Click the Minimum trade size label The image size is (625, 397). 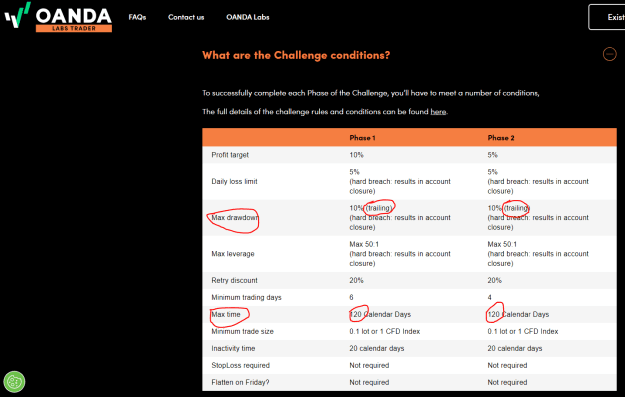point(242,331)
